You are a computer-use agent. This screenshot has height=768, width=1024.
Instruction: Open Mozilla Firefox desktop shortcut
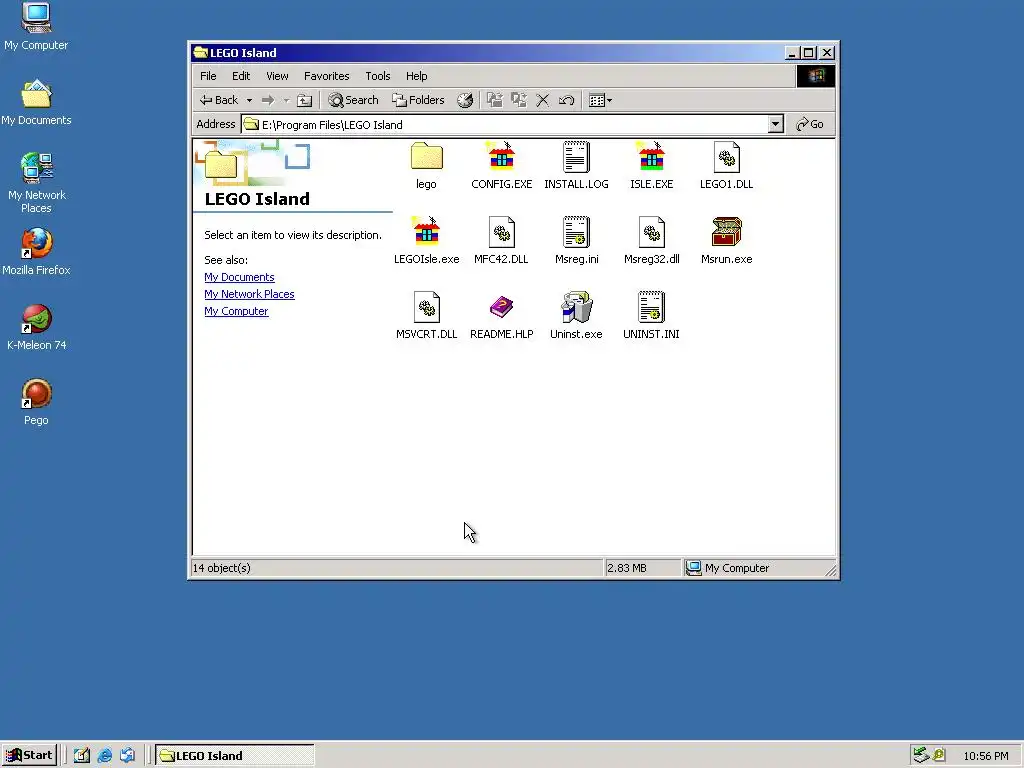tap(36, 251)
